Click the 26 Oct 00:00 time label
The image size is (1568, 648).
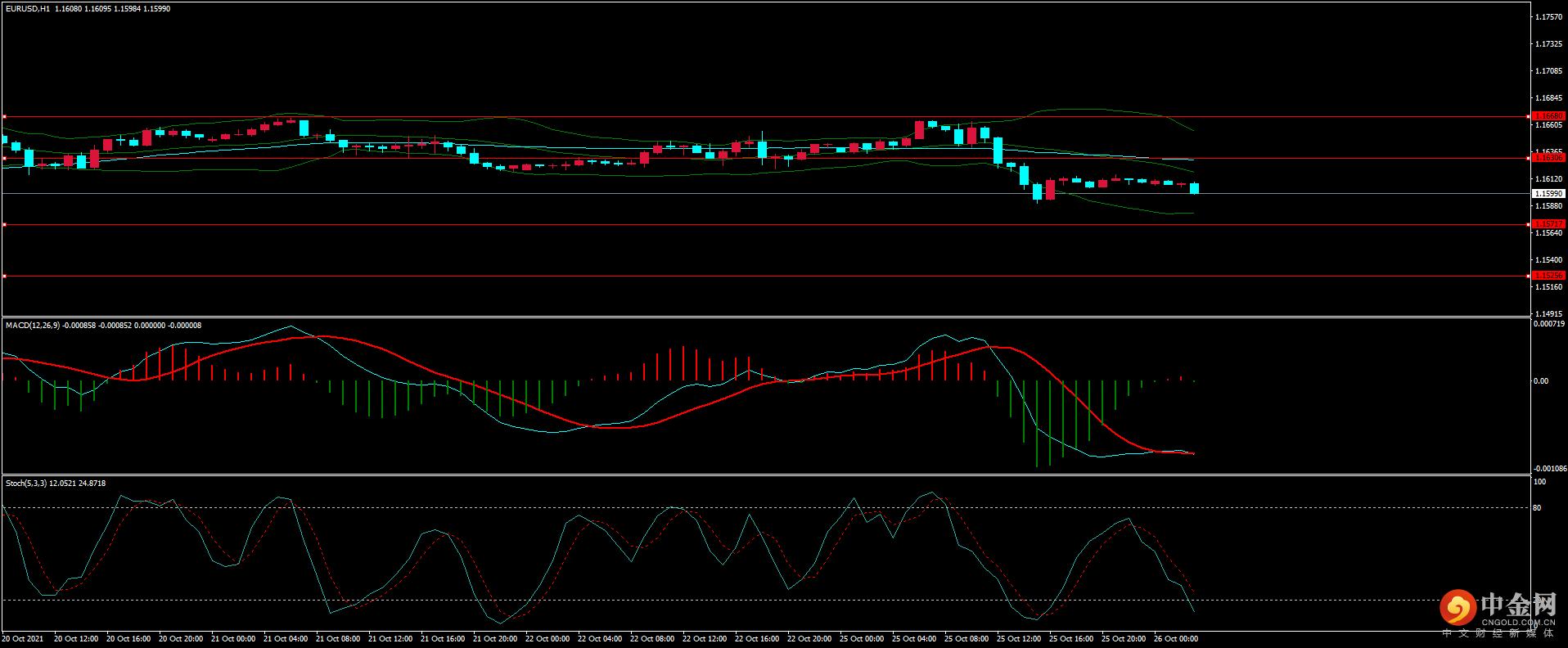(1176, 639)
